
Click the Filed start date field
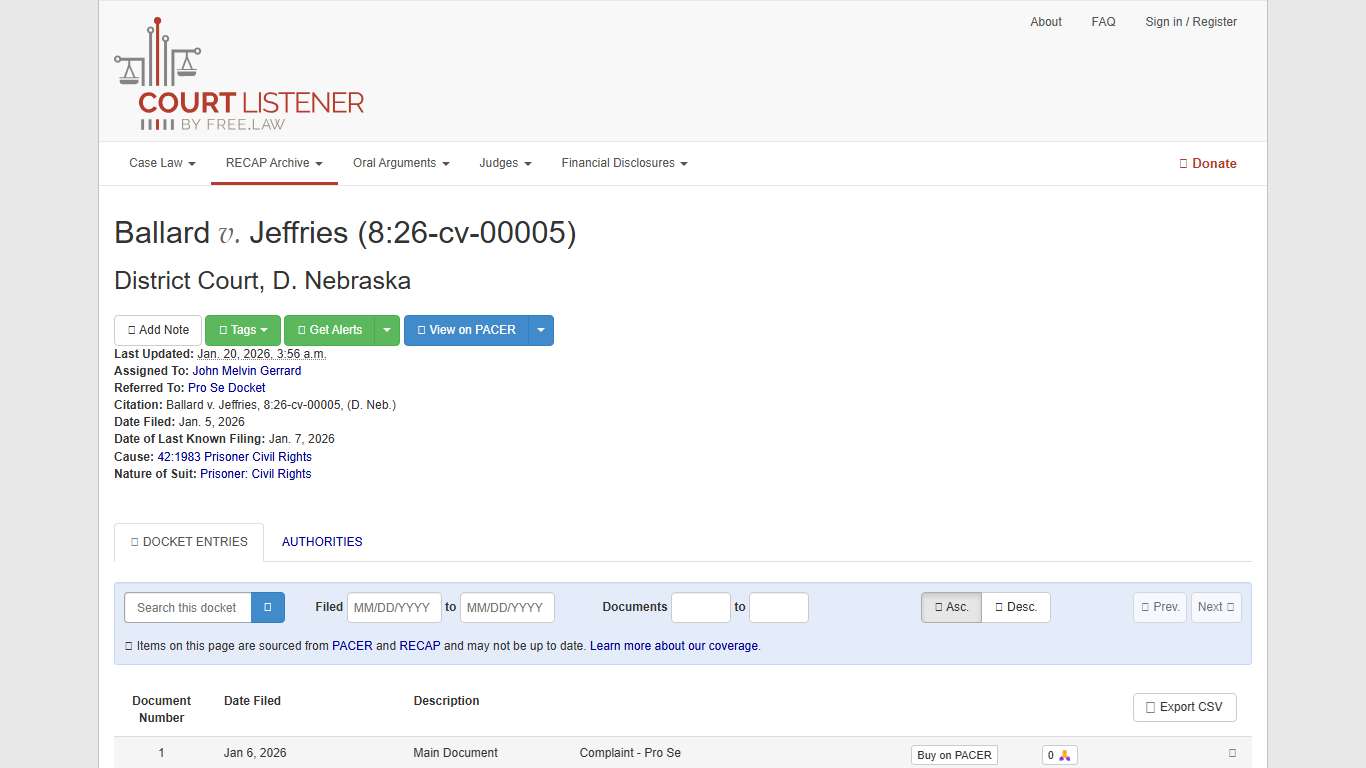point(392,608)
